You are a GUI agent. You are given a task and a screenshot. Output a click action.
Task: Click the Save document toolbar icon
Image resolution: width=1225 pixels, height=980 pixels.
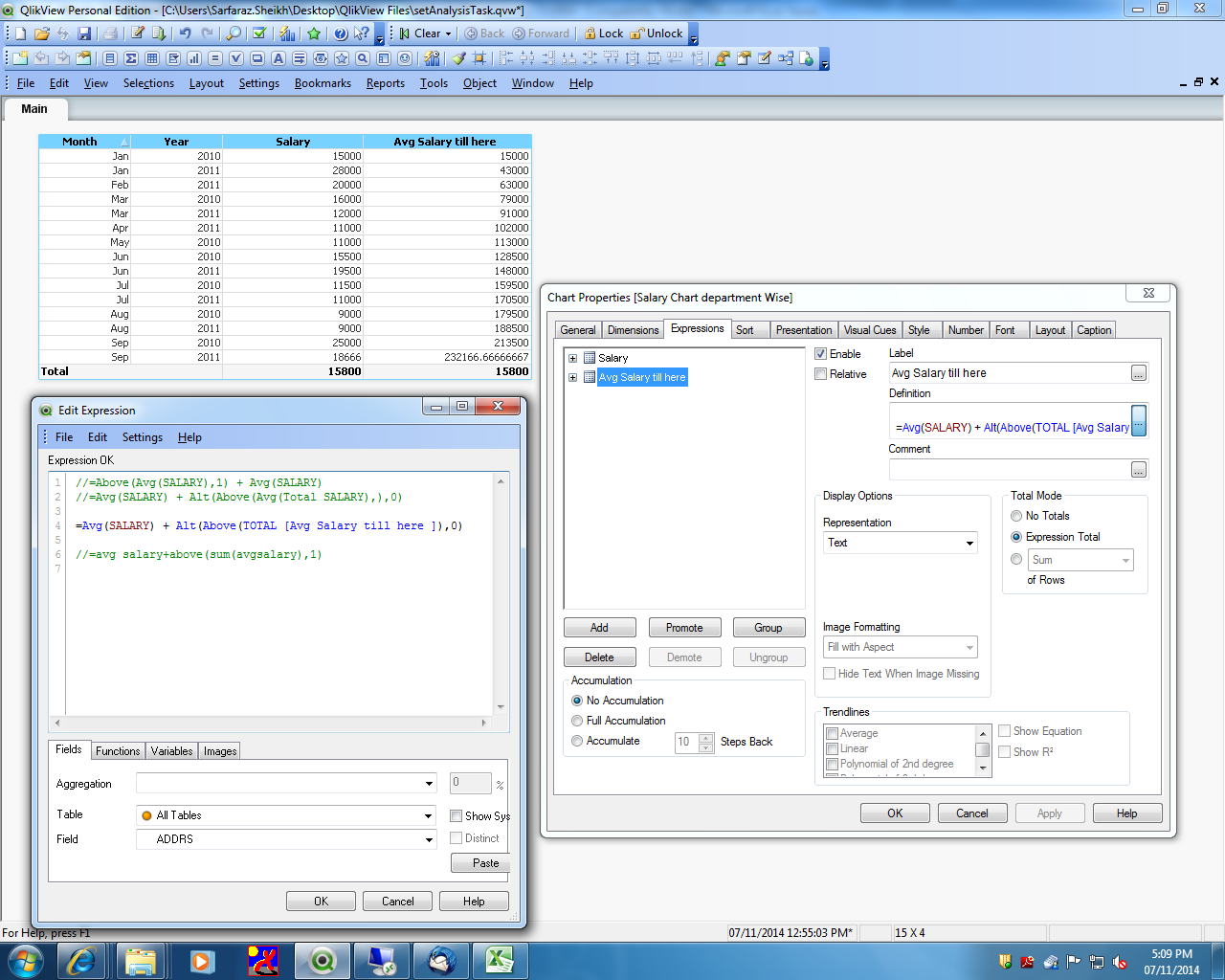84,33
